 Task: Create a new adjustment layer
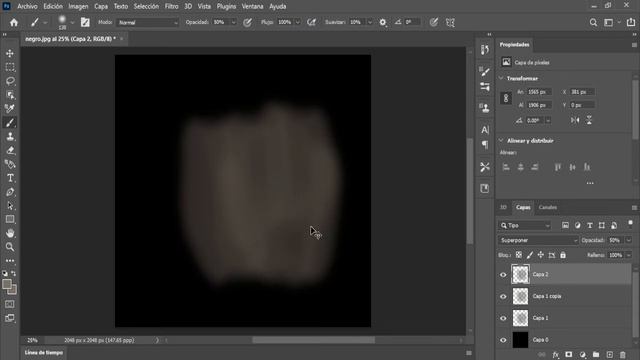(x=582, y=355)
